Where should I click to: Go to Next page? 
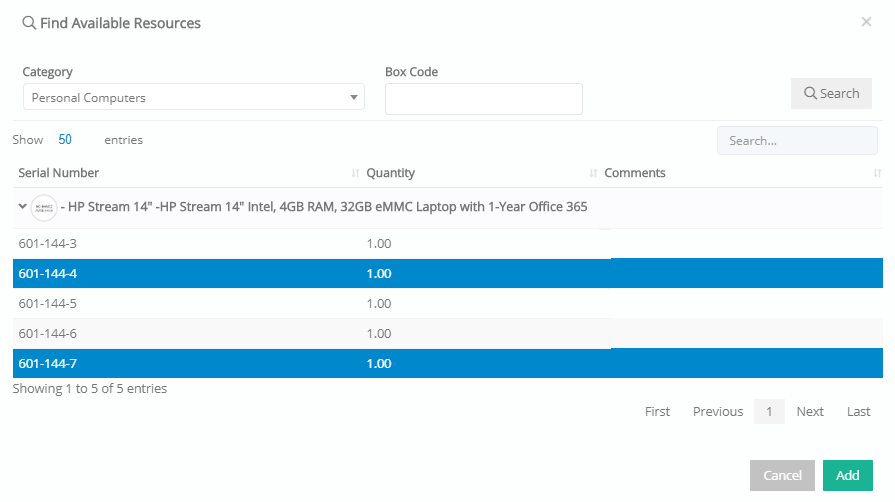[x=810, y=411]
